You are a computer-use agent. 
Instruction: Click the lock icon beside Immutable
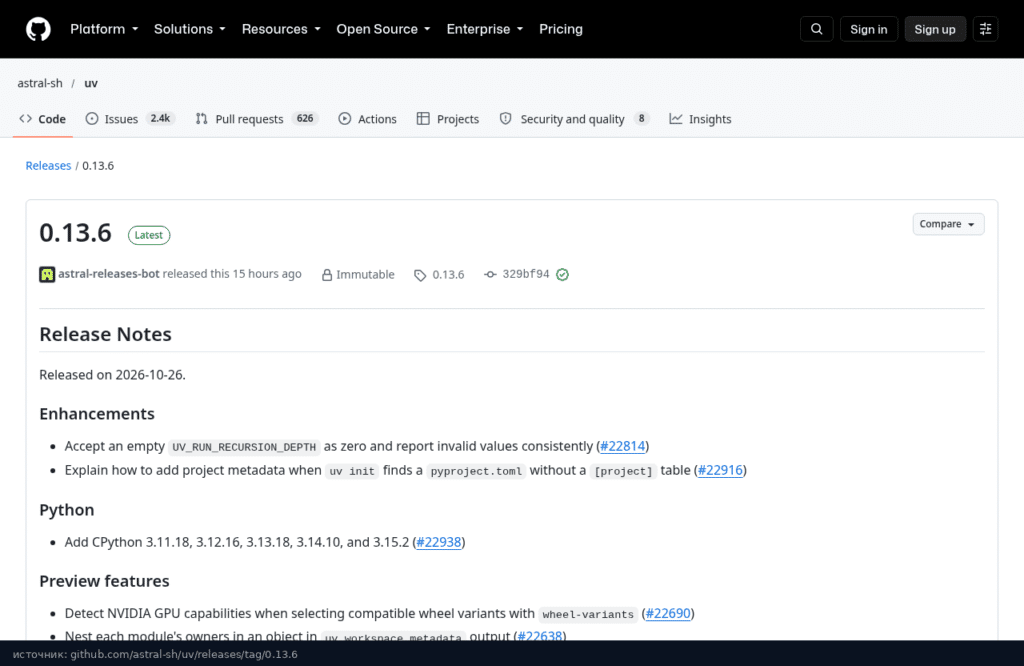coord(327,275)
